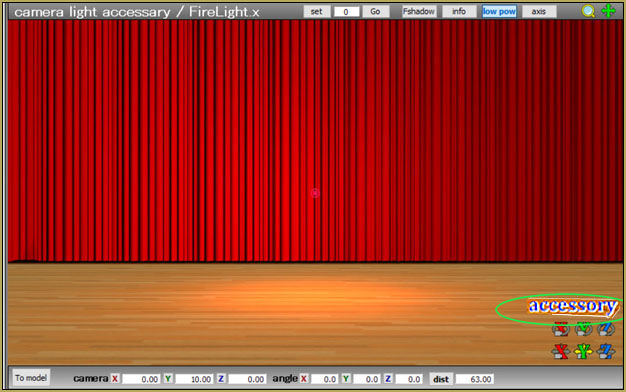626x392 pixels.
Task: Click the green Y rotation icon
Action: pos(583,329)
